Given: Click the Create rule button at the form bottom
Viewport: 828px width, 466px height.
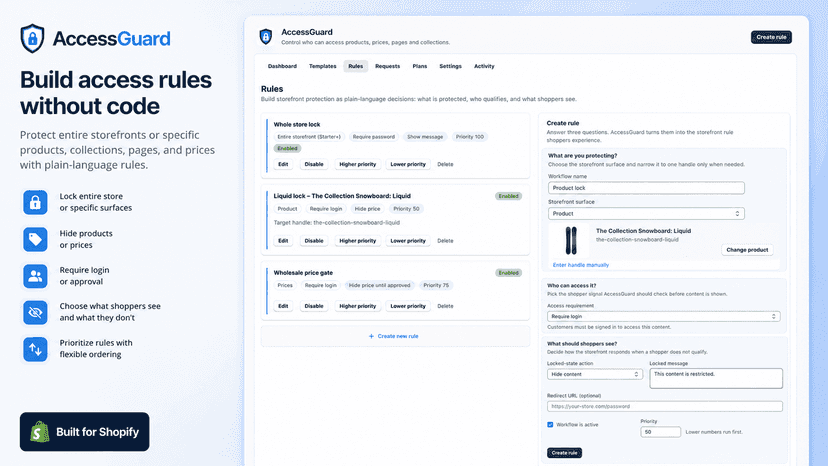Looking at the screenshot, I should tap(564, 453).
